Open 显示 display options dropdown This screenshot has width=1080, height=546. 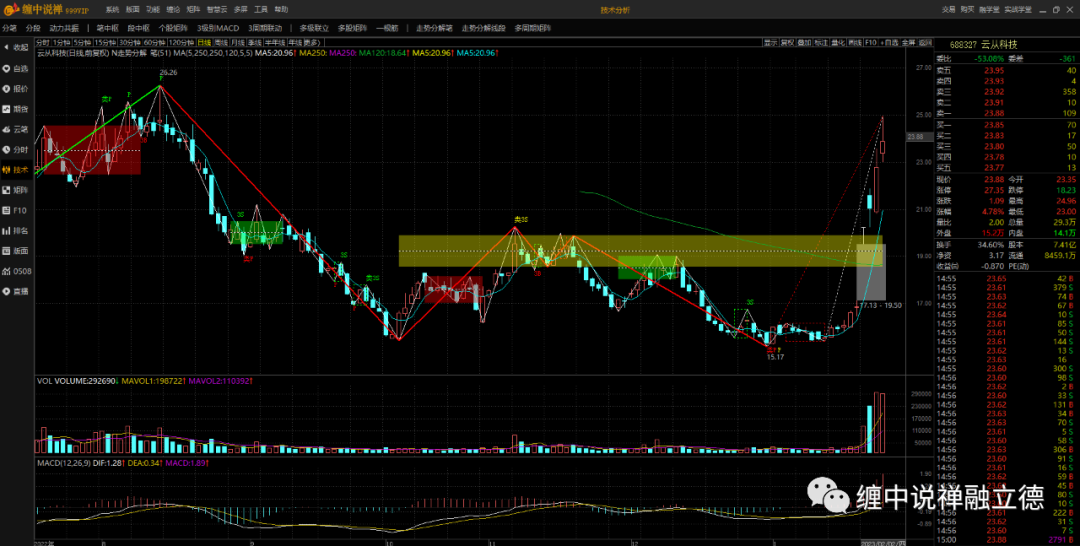pos(771,43)
